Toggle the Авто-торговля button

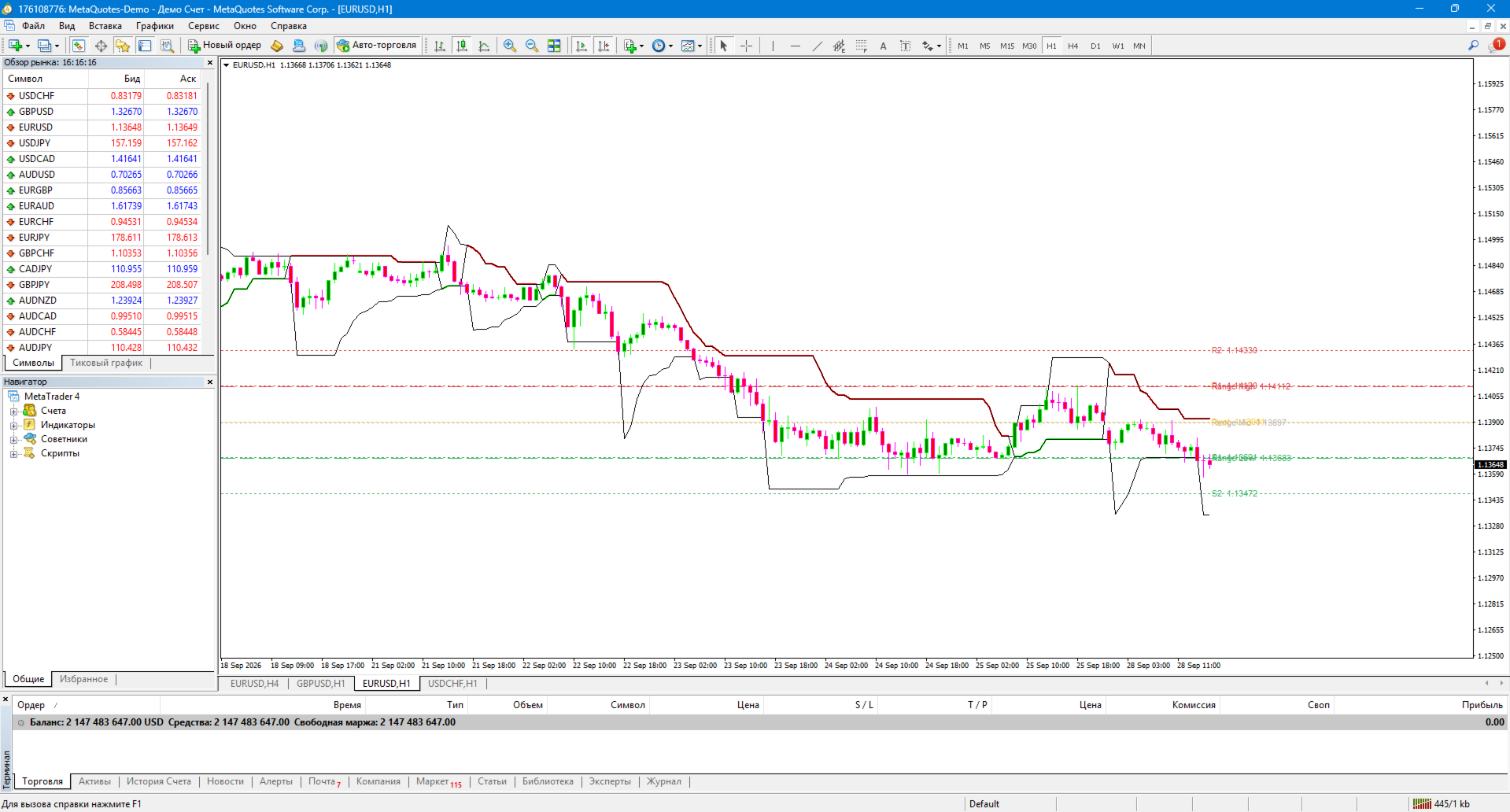pyautogui.click(x=377, y=45)
